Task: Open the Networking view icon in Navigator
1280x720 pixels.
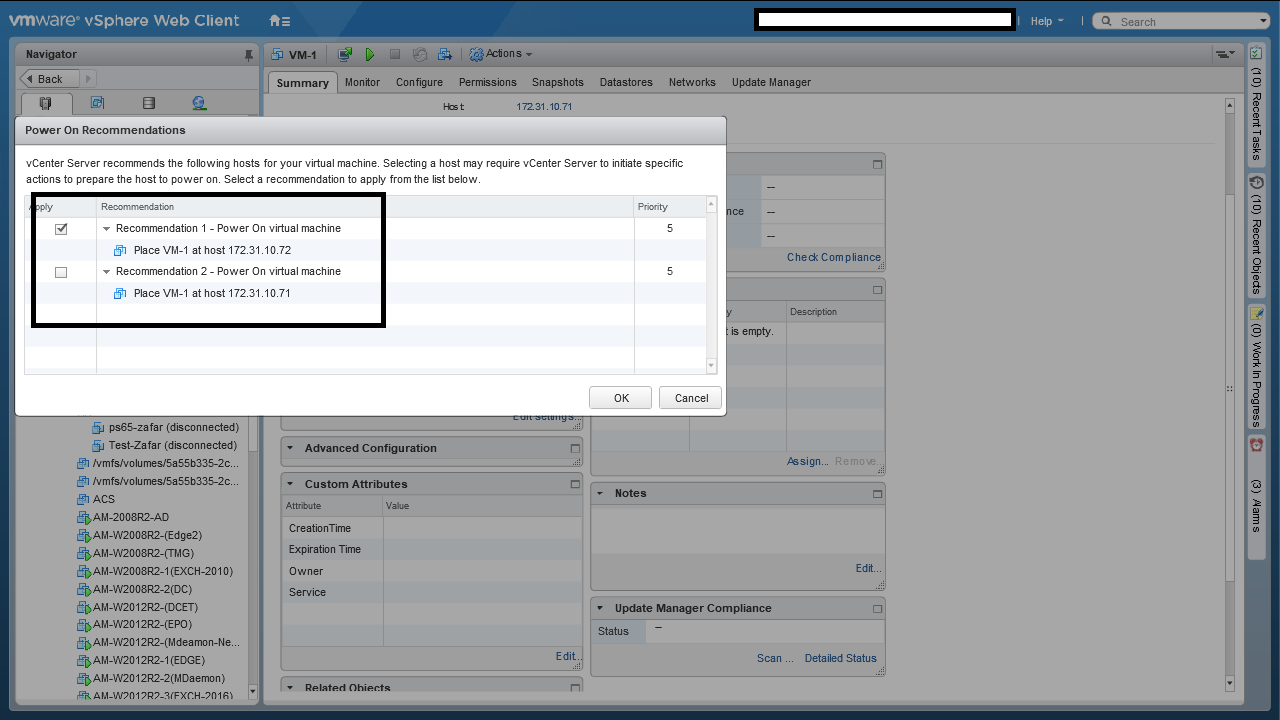Action: click(199, 103)
